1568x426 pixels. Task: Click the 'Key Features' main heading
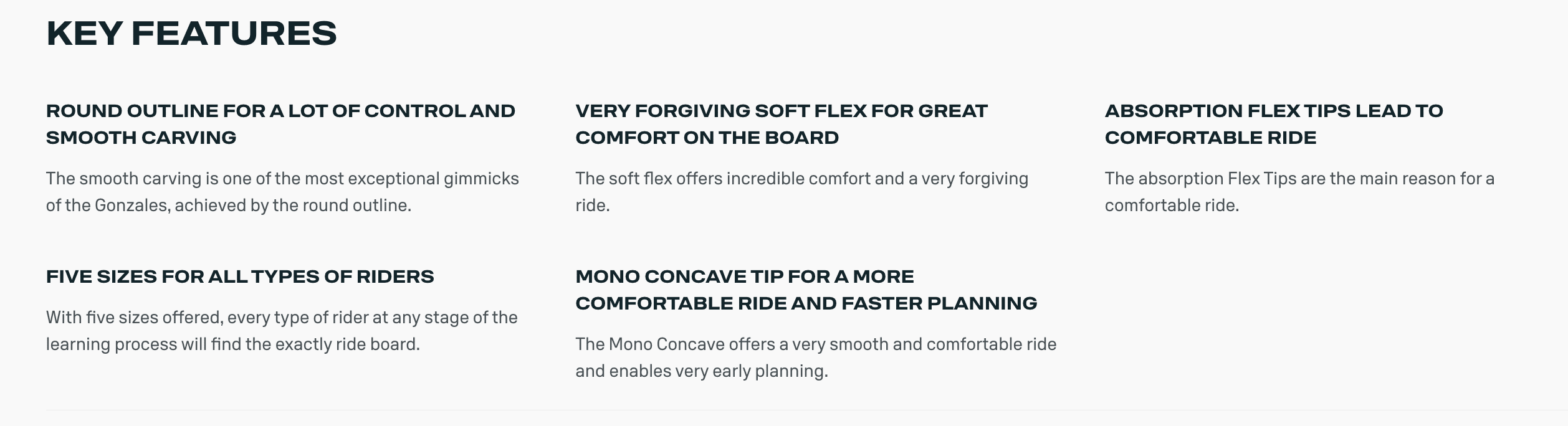[x=191, y=34]
